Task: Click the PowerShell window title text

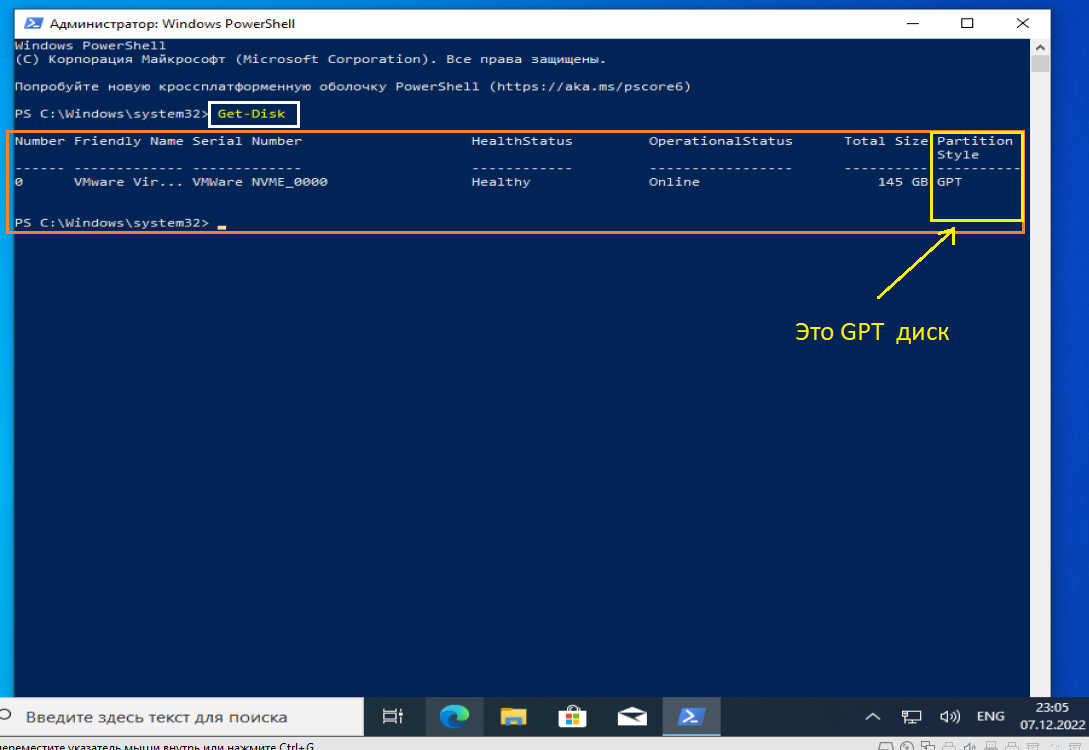Action: (172, 24)
